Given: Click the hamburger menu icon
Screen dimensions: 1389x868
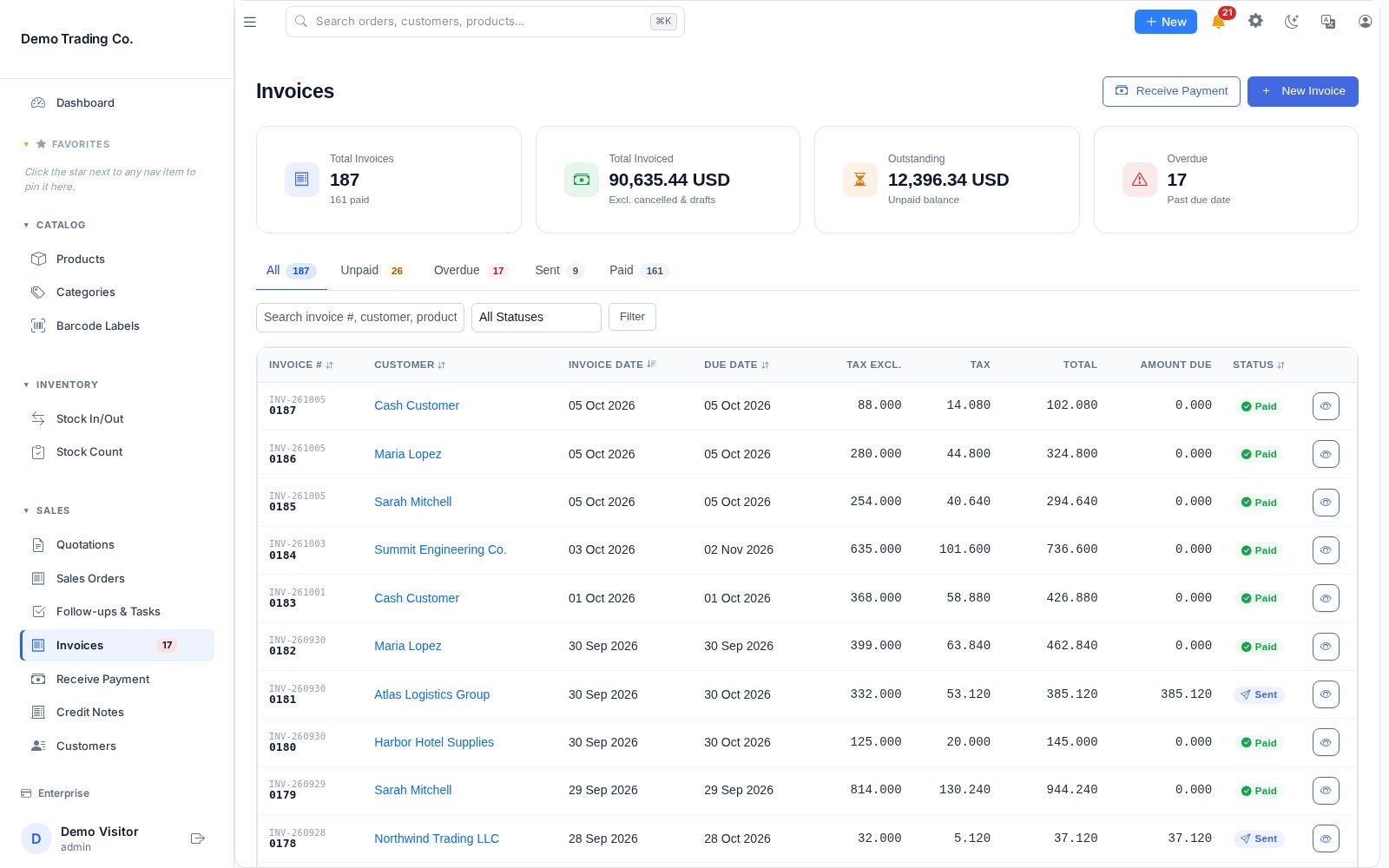Looking at the screenshot, I should coord(250,22).
